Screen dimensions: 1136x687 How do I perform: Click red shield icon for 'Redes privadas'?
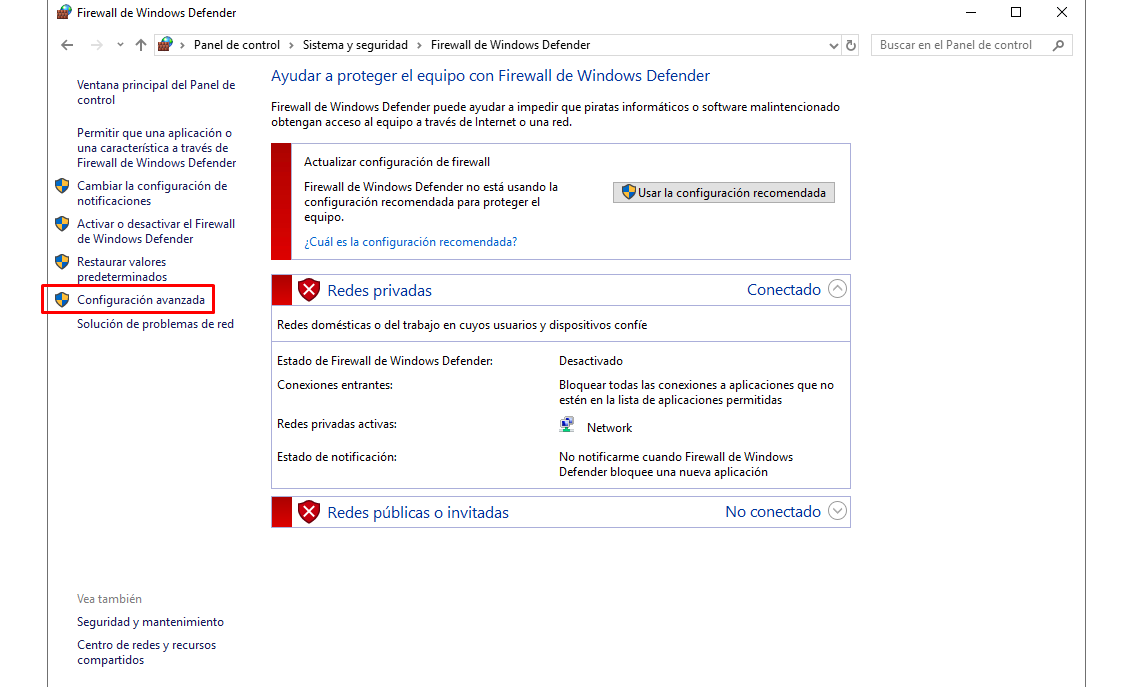tap(309, 290)
